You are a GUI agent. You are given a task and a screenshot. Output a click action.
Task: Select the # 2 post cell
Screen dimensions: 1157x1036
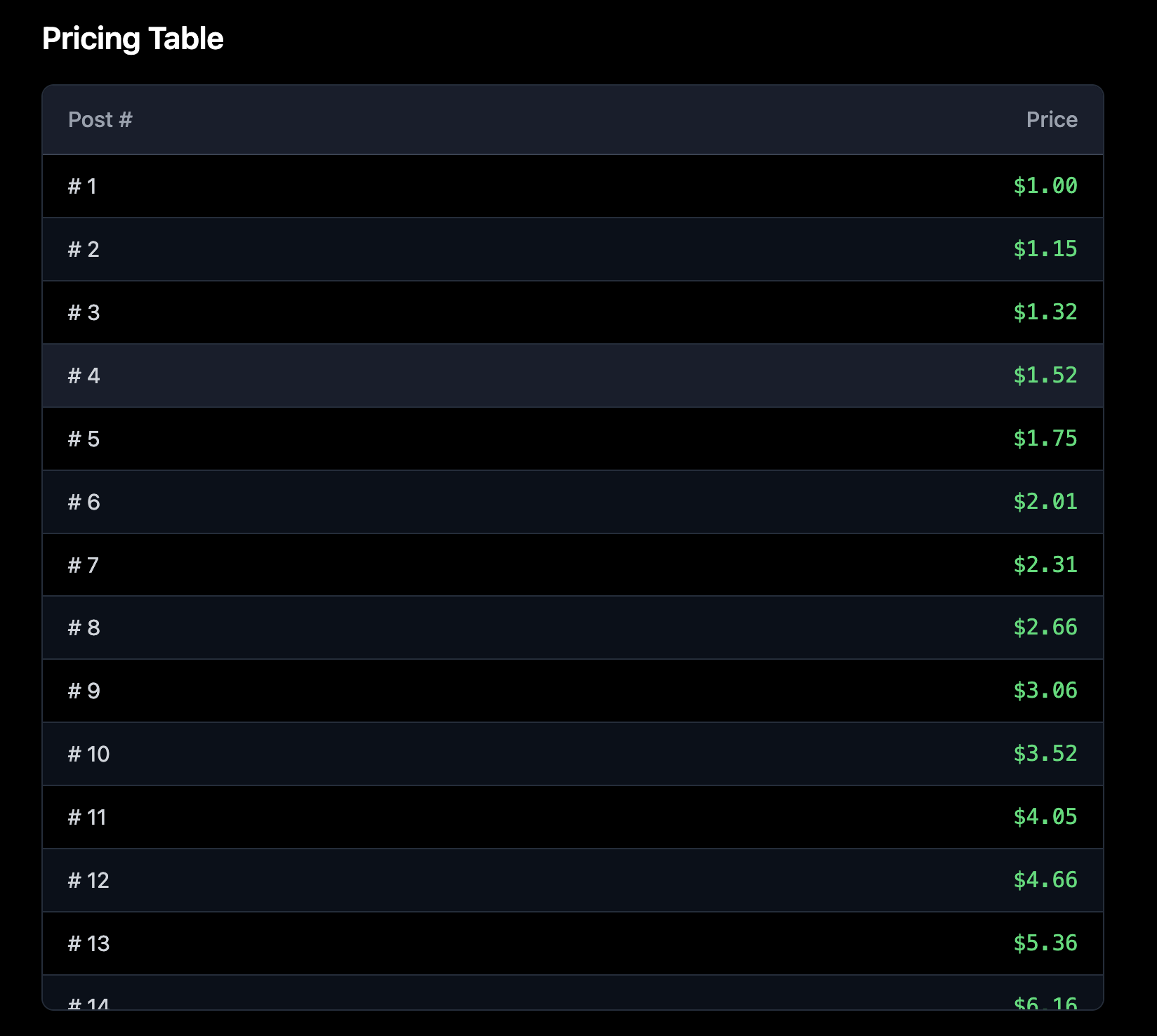pos(84,249)
